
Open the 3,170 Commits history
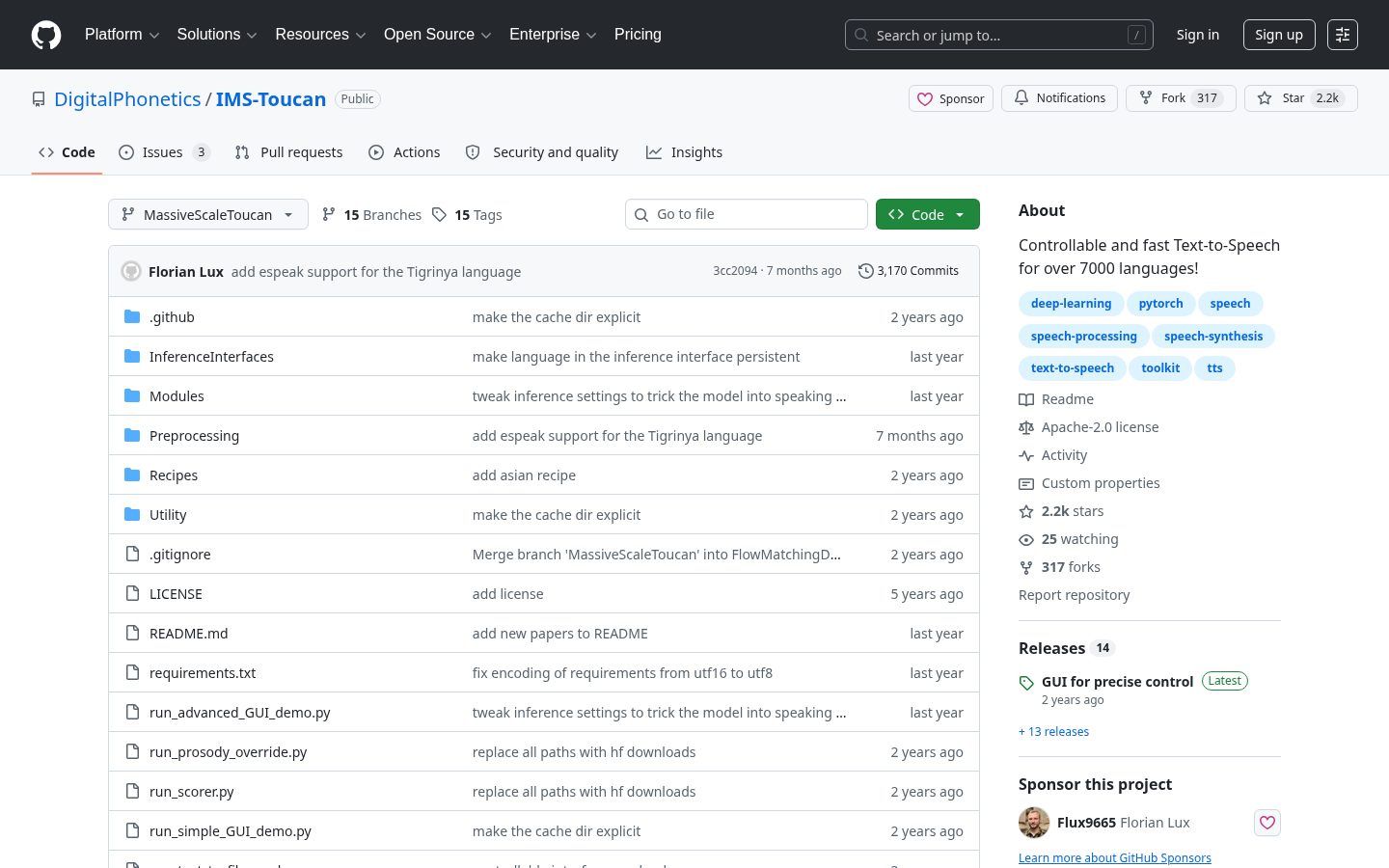click(909, 271)
